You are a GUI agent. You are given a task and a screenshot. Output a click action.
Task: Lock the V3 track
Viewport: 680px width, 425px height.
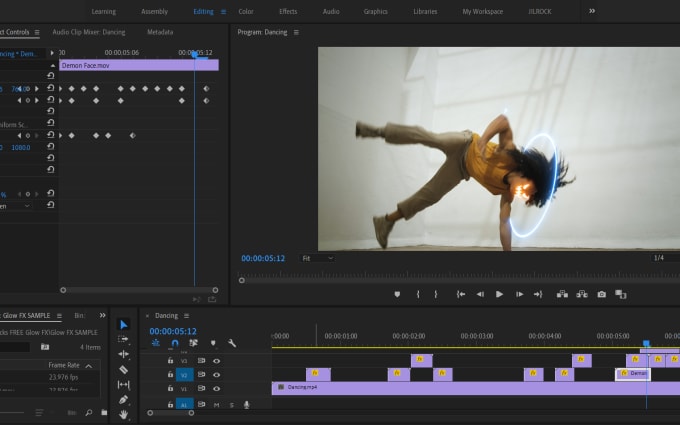(170, 361)
